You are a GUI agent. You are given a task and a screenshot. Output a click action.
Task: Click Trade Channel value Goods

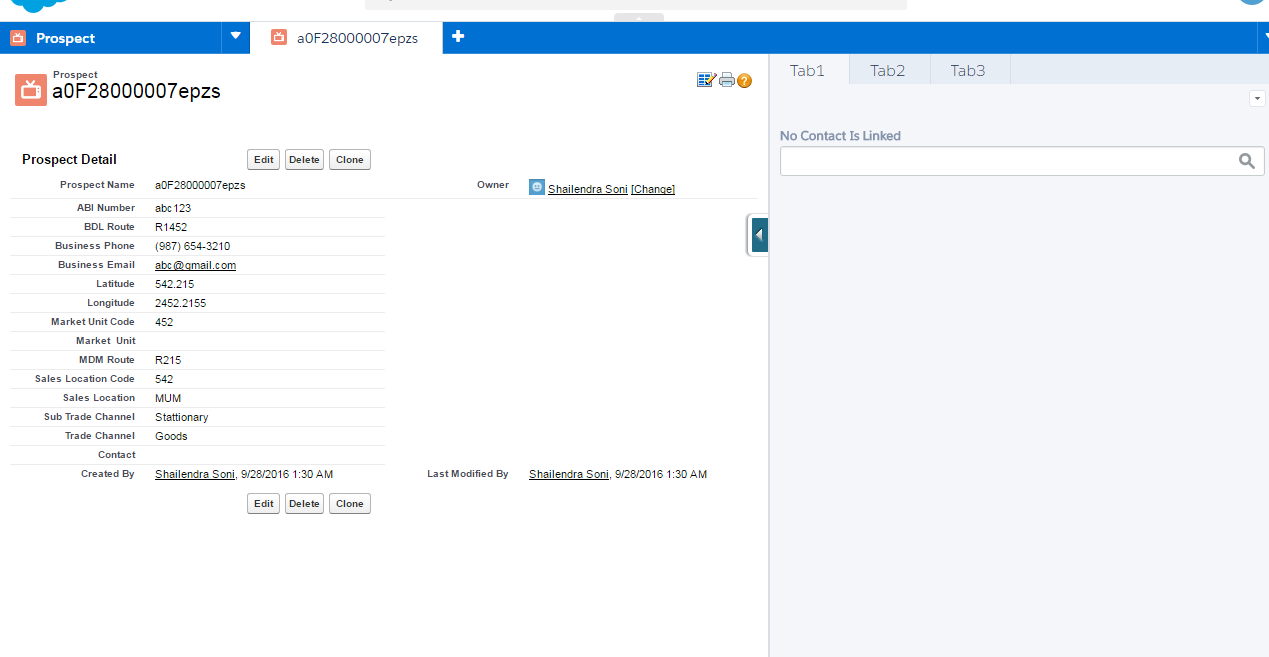171,436
